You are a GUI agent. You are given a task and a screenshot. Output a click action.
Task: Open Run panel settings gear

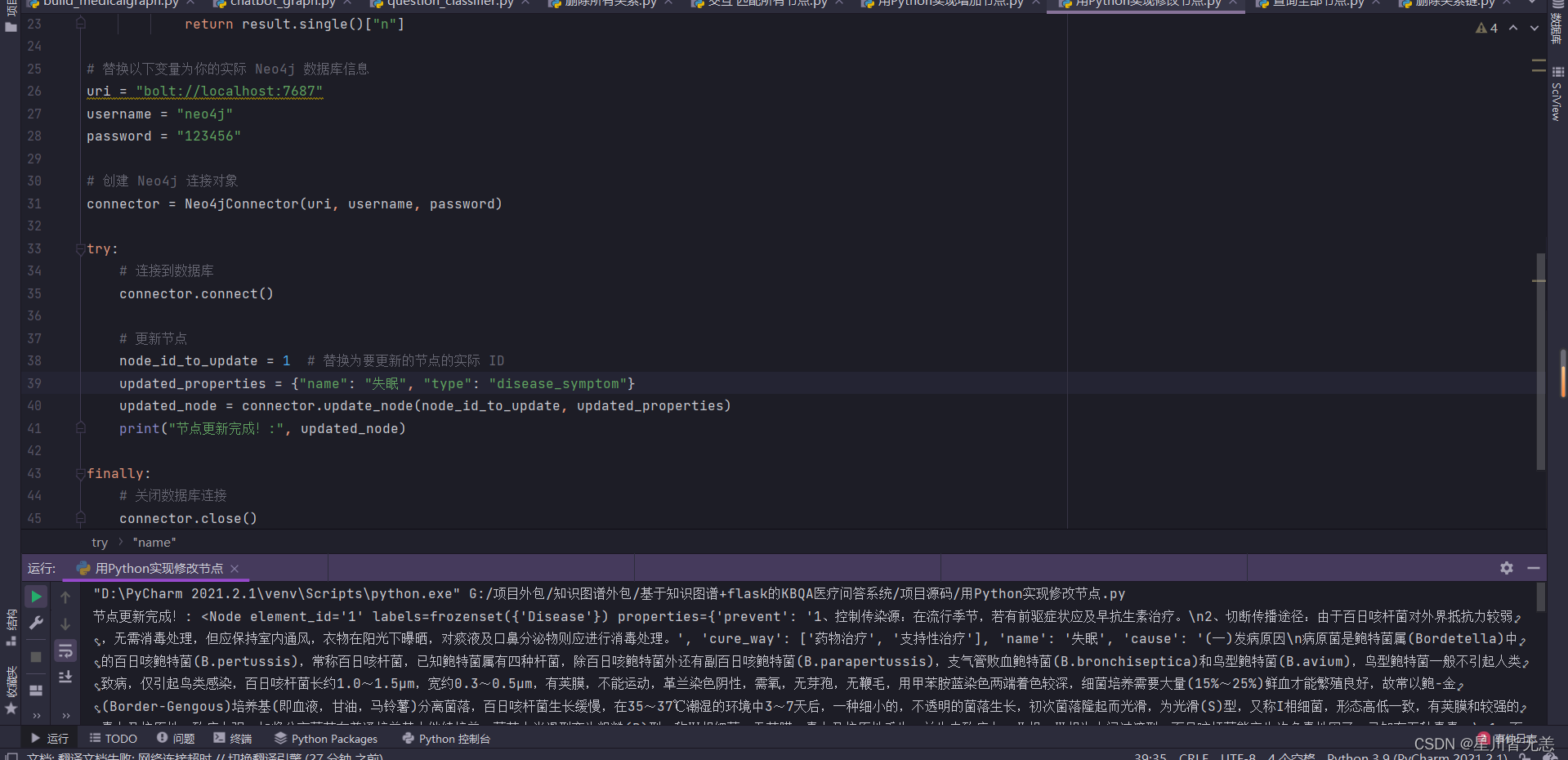tap(1506, 568)
